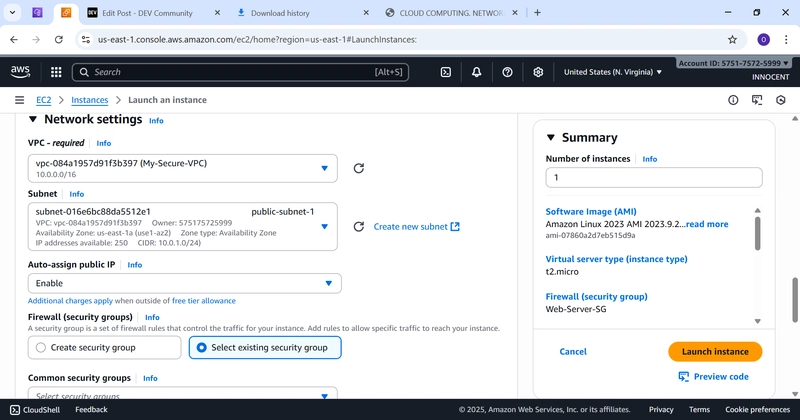800x420 pixels.
Task: Close the Edit Post DEV Community tab
Action: pos(217,13)
